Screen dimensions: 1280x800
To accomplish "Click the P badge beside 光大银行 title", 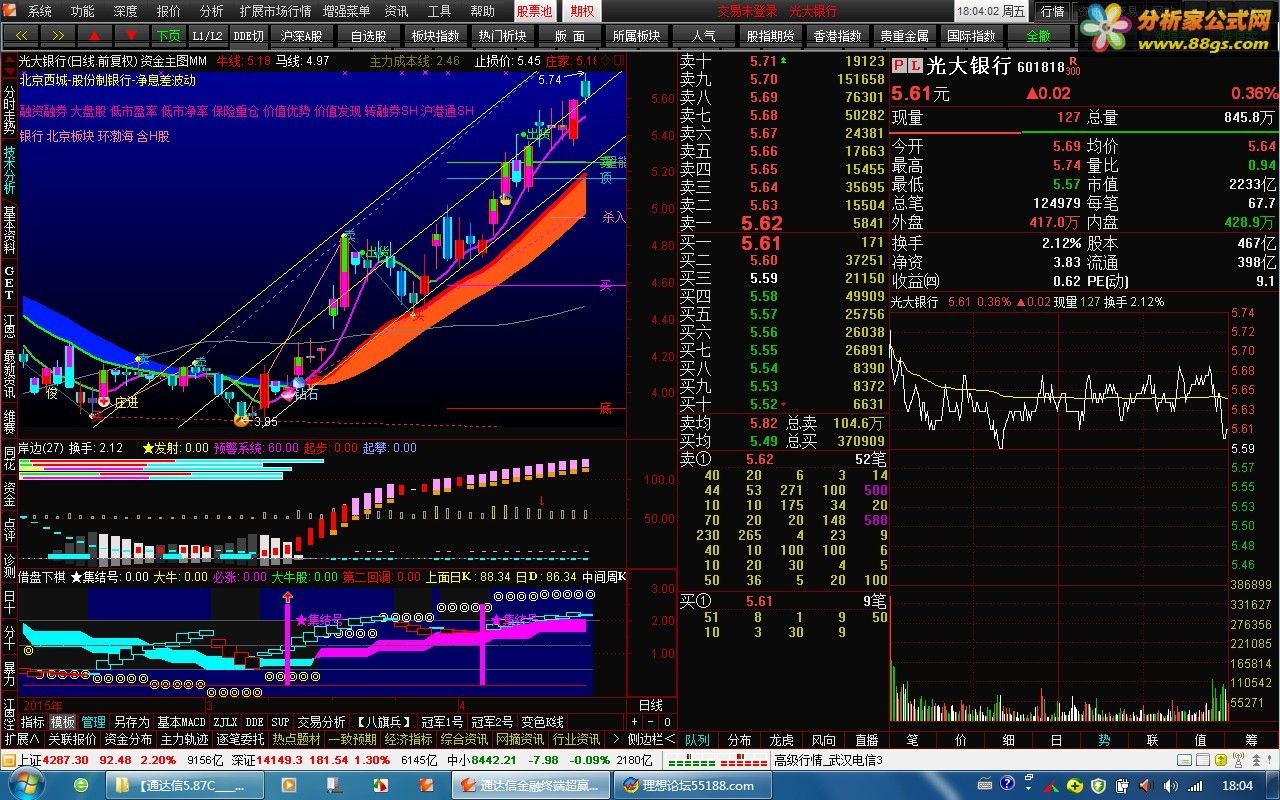I will tap(898, 66).
